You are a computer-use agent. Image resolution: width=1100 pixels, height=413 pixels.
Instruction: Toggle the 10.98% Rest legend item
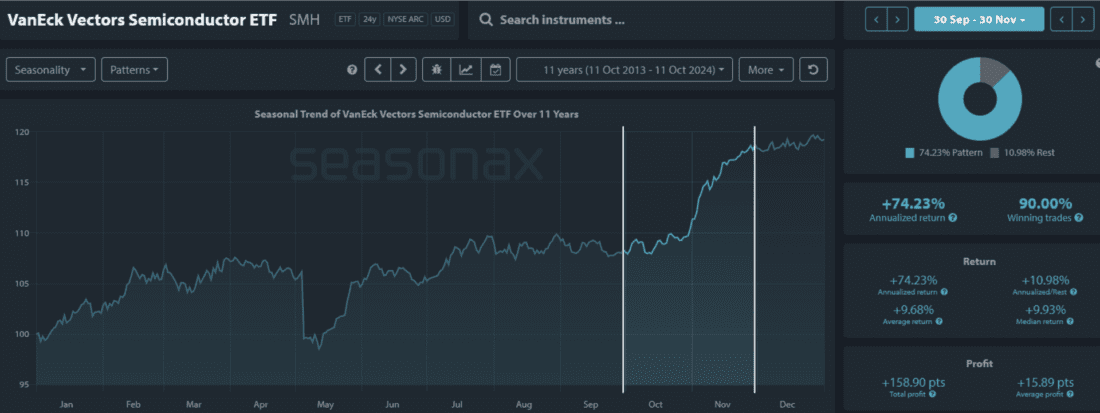click(x=1020, y=152)
